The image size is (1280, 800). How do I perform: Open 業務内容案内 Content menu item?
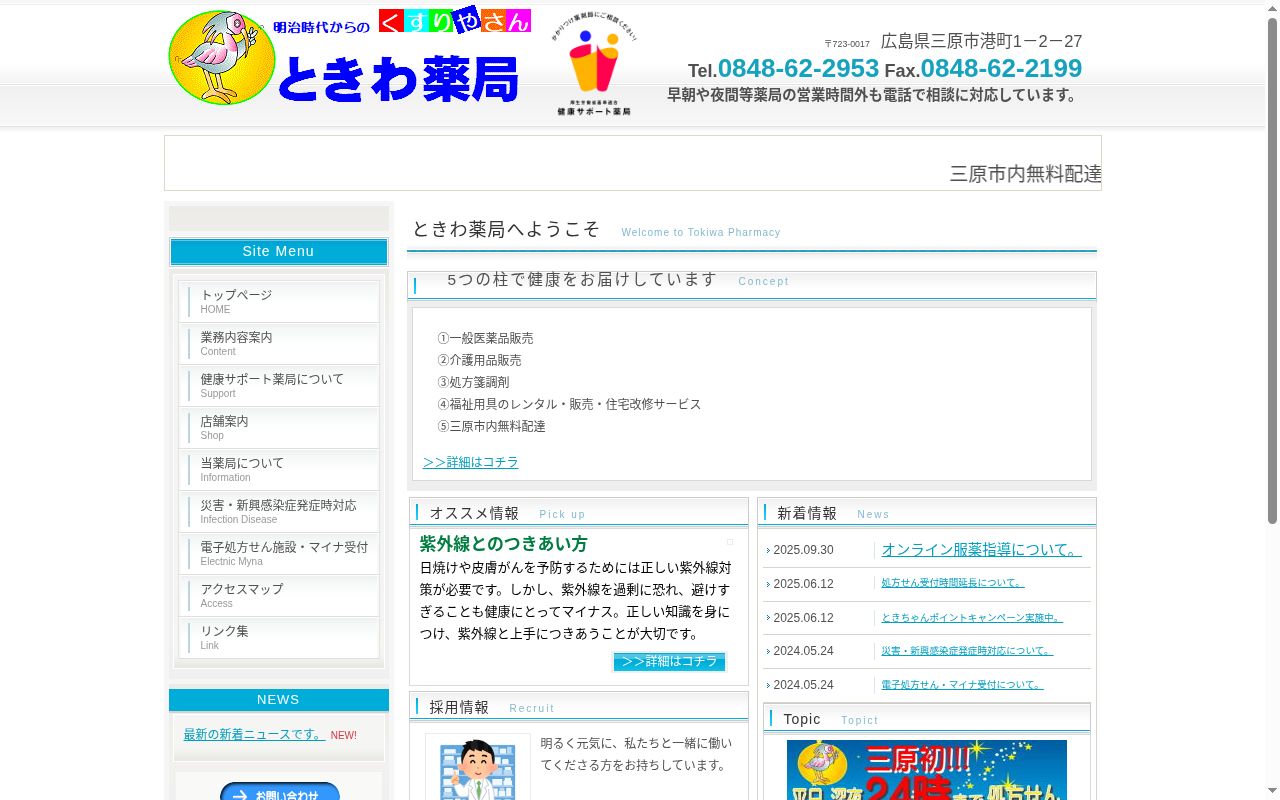click(279, 343)
